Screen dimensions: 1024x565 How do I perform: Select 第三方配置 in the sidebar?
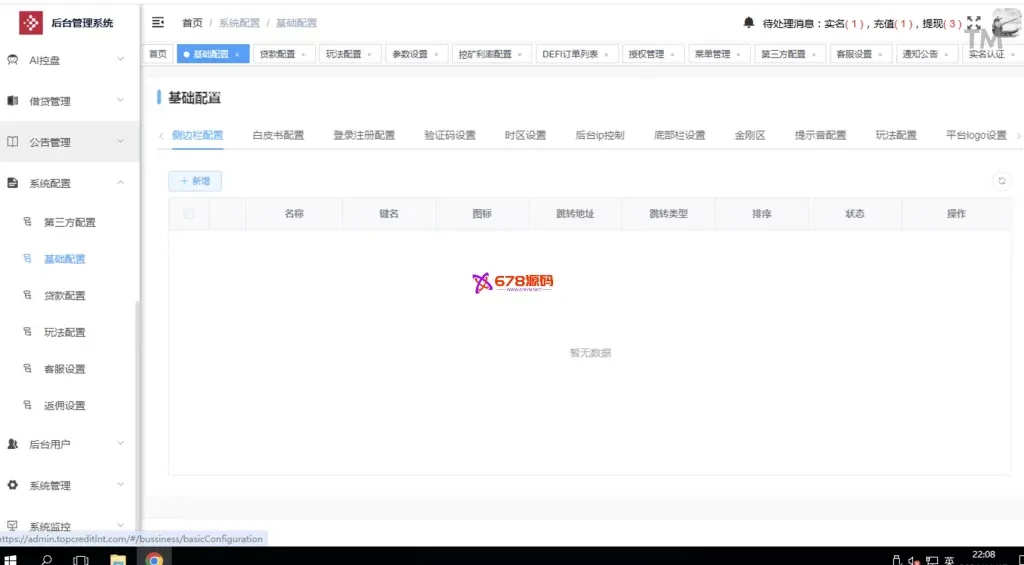70,222
